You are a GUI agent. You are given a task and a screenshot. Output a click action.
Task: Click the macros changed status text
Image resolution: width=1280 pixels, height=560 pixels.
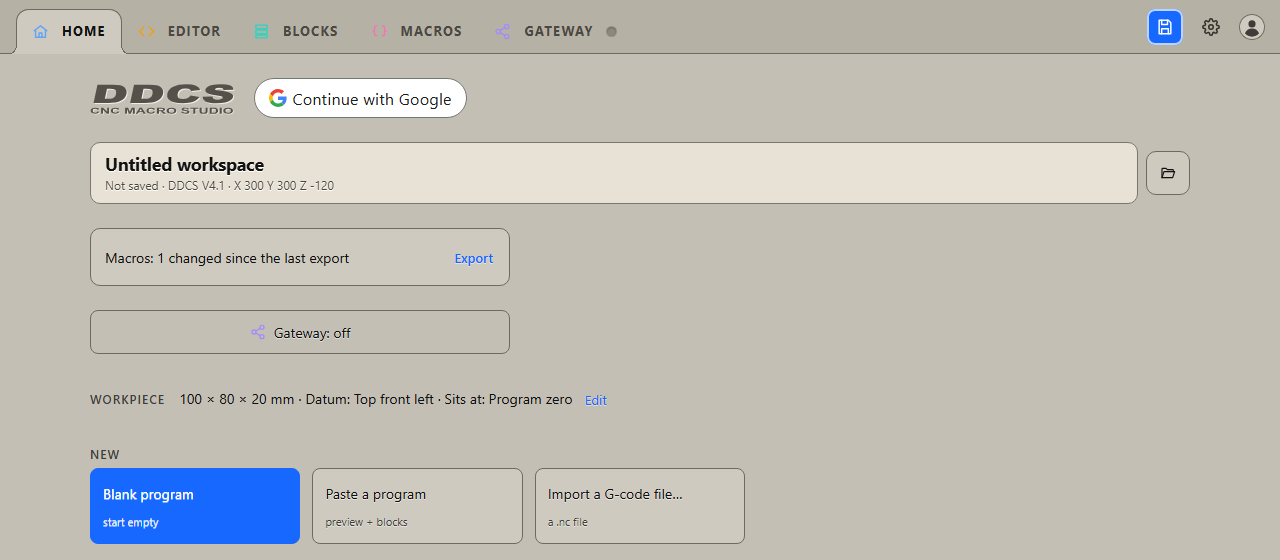227,258
